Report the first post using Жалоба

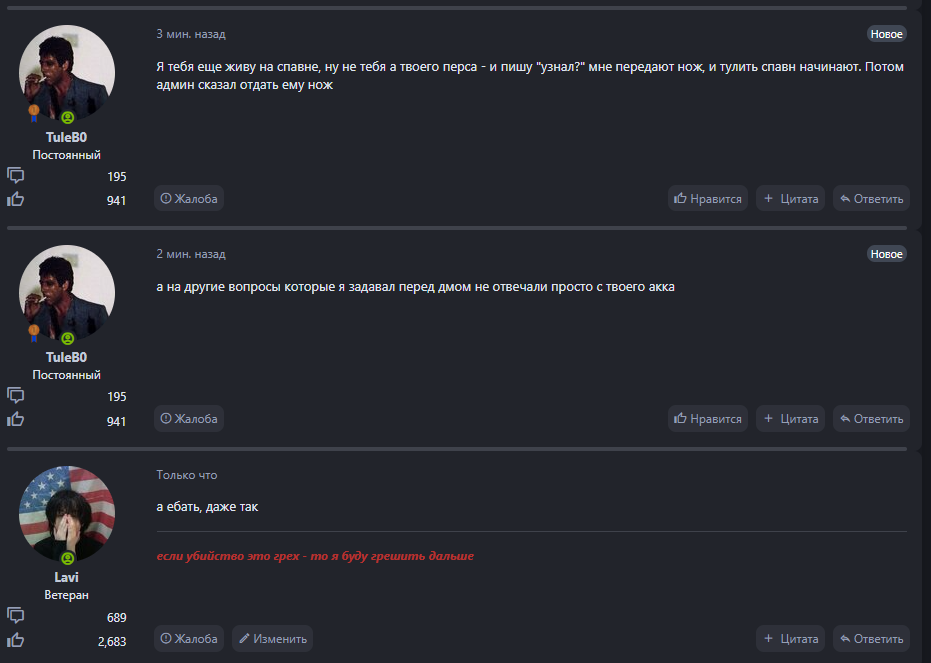[189, 199]
